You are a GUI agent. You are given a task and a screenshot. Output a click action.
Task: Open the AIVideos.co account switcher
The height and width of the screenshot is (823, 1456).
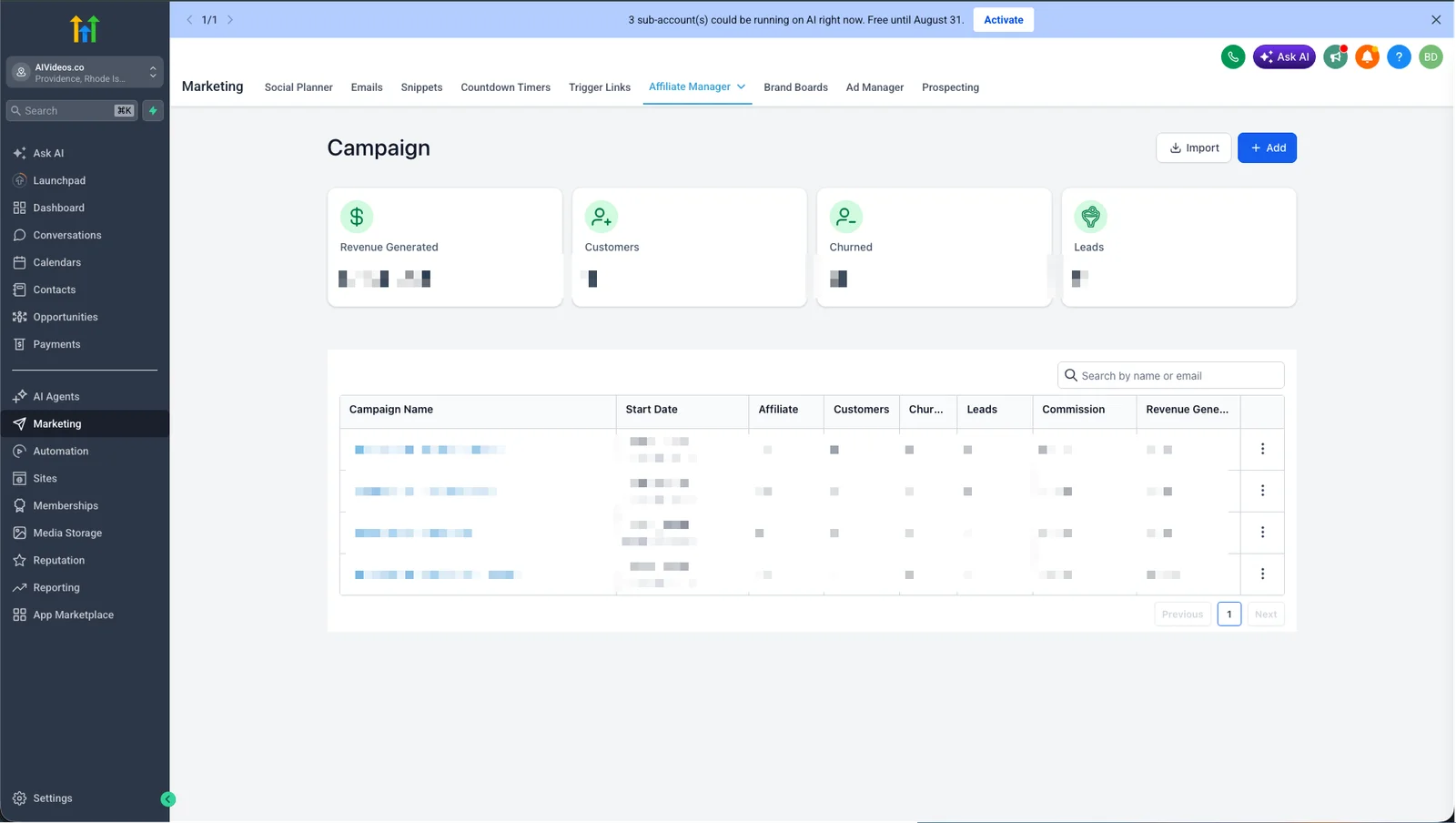pos(85,72)
